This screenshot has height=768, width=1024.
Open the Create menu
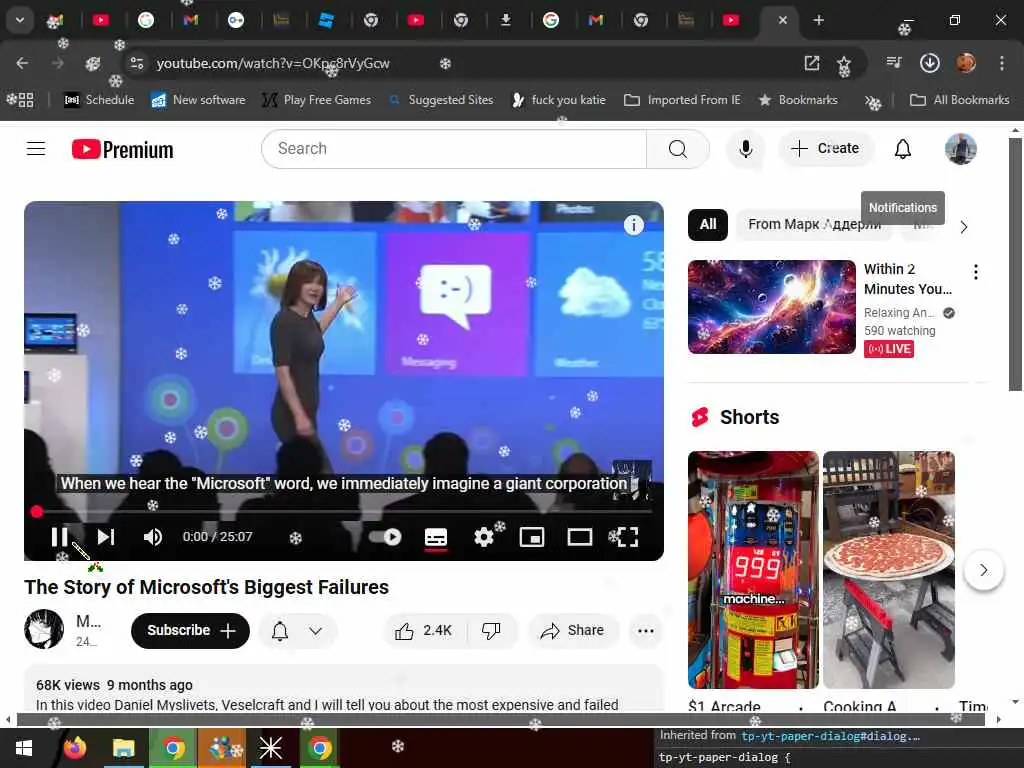click(x=825, y=149)
